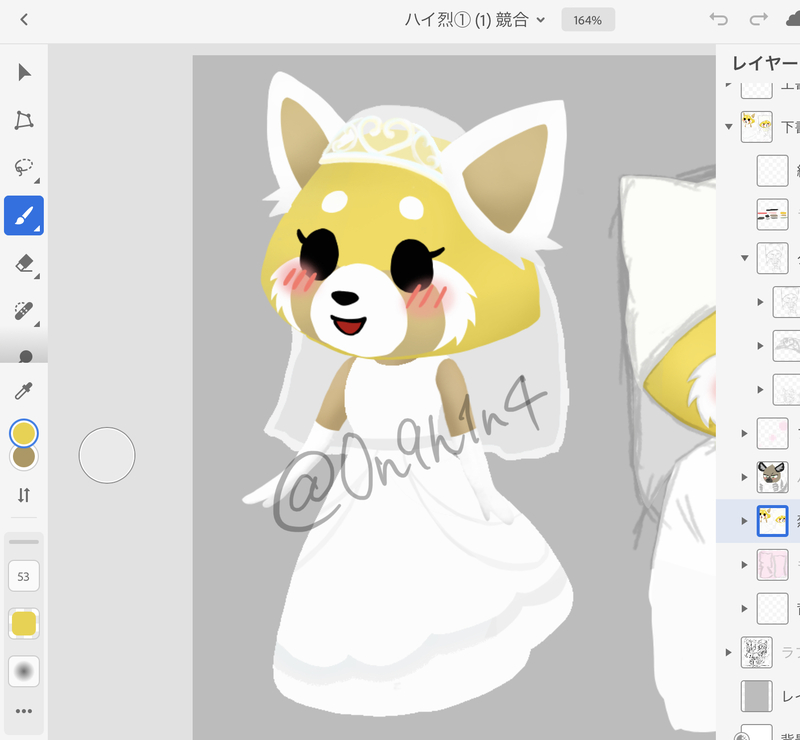This screenshot has height=740, width=800.
Task: Select the Eyedropper tool
Action: point(24,390)
